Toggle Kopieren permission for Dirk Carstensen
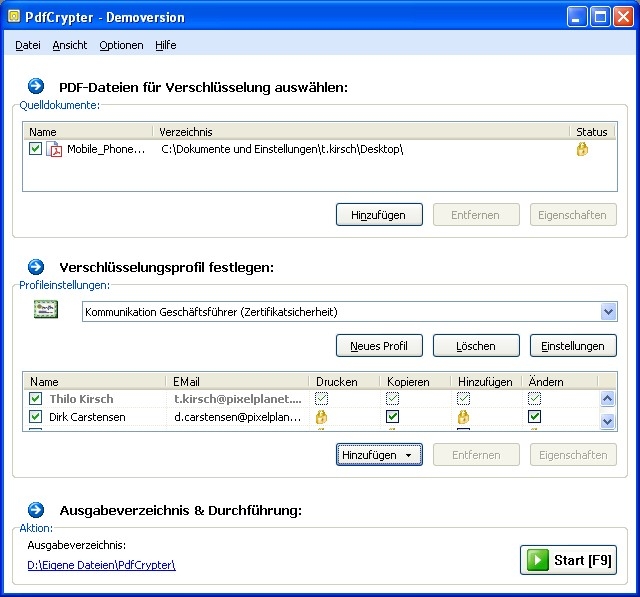The width and height of the screenshot is (640, 597). tap(393, 417)
